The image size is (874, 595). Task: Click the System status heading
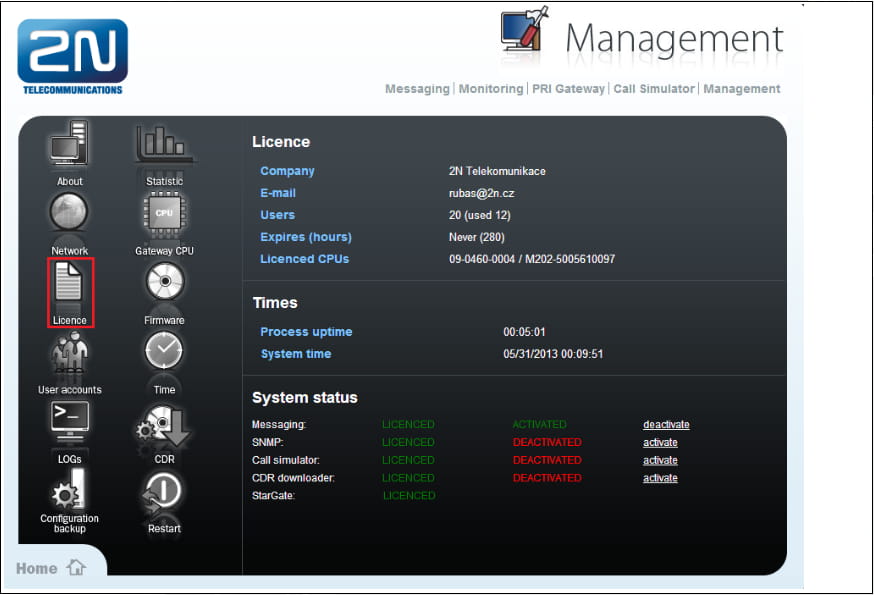[304, 398]
